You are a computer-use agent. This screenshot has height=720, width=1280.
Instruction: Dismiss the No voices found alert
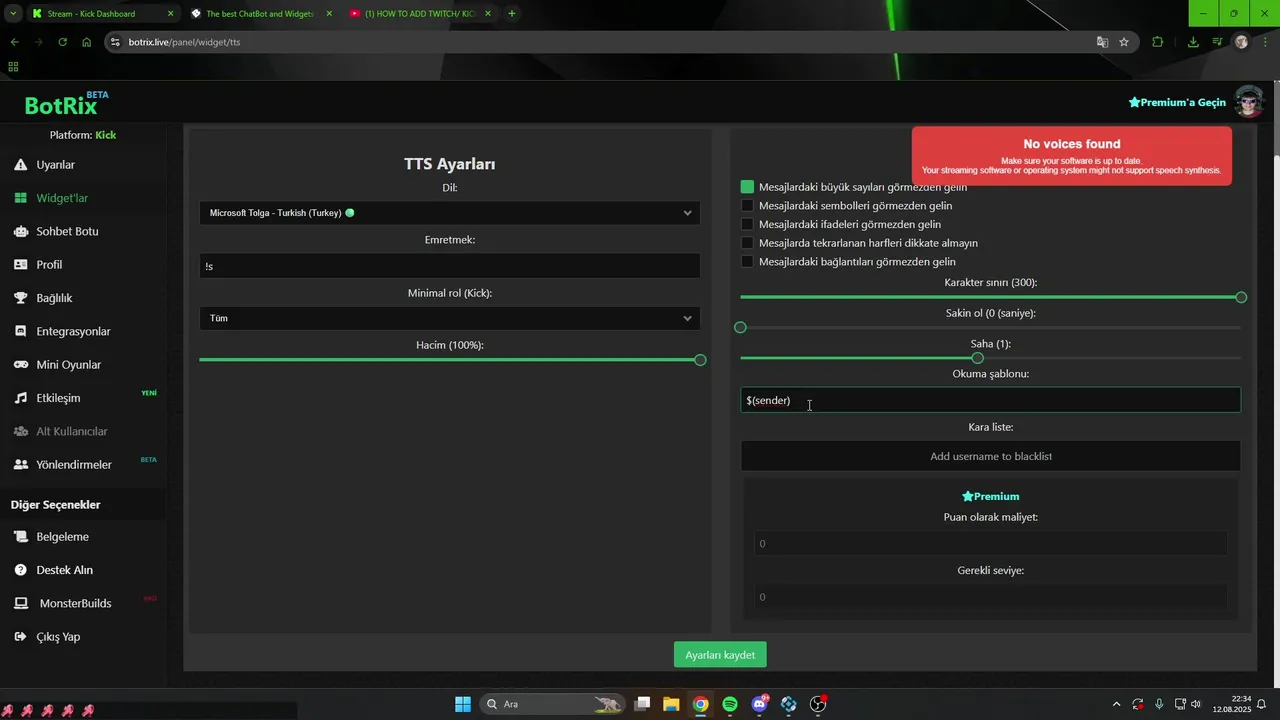tap(1071, 156)
